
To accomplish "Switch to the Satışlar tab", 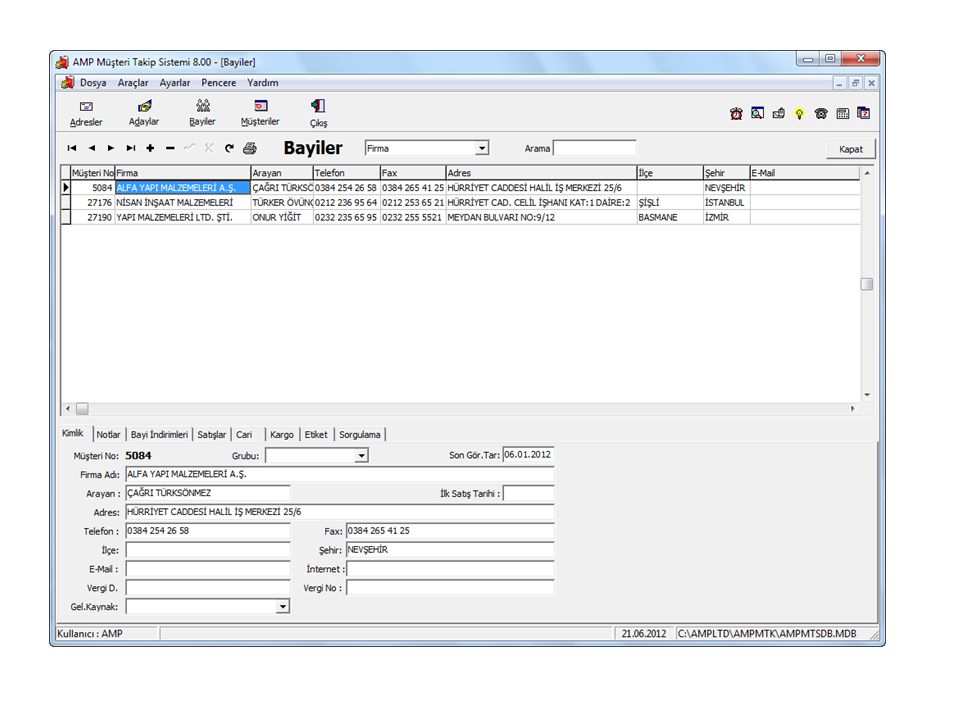I will pos(212,435).
